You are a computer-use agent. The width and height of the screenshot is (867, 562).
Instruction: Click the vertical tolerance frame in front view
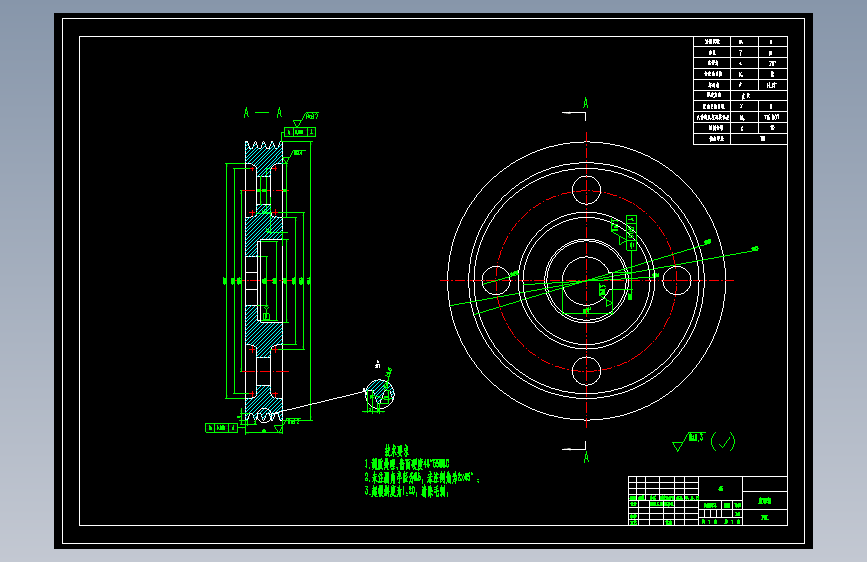[x=631, y=233]
